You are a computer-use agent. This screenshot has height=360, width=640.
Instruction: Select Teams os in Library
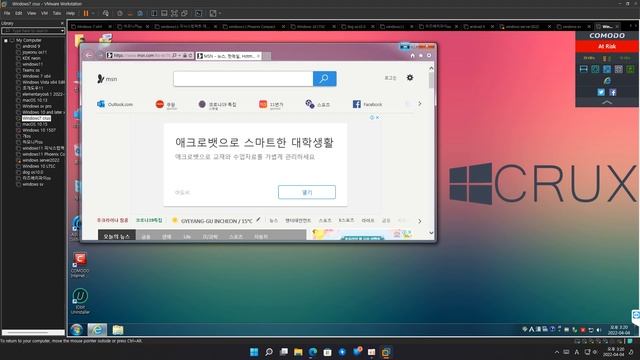point(31,70)
